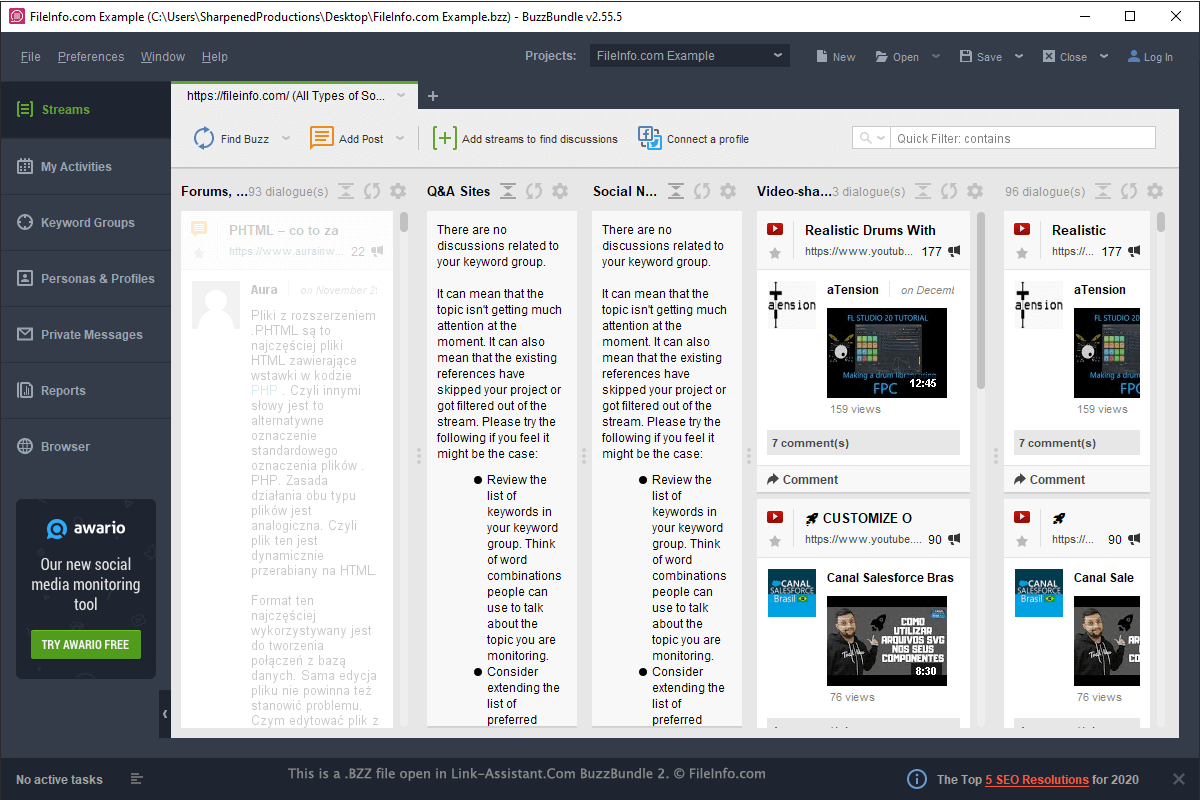Star the PHTML – co to za post
Viewport: 1200px width, 800px height.
(199, 254)
